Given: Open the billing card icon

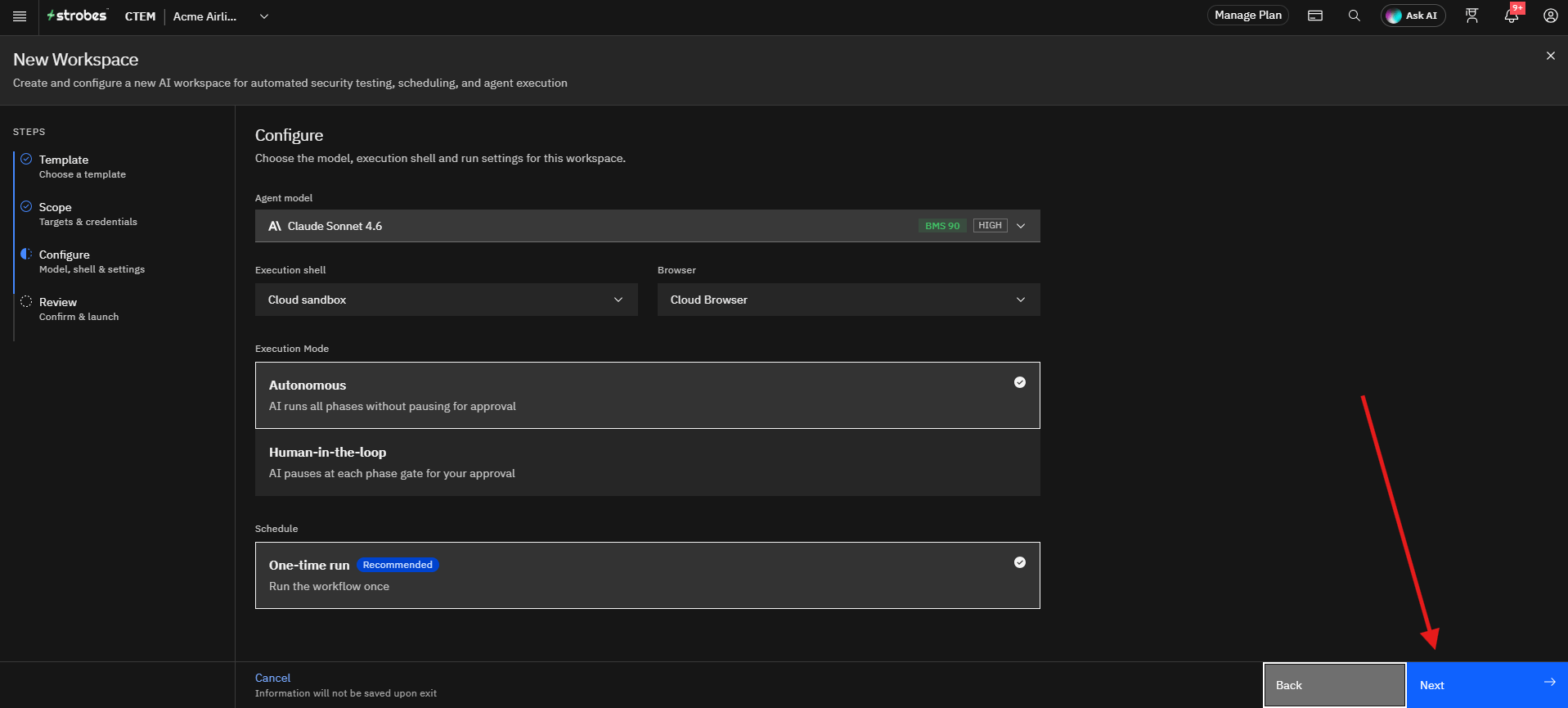Looking at the screenshot, I should tap(1315, 16).
